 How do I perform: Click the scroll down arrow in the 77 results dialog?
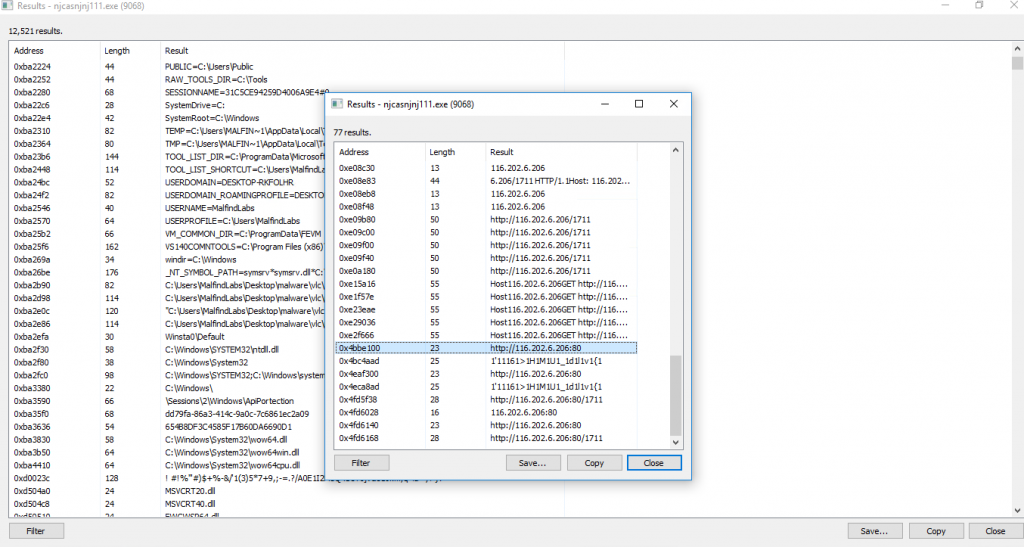click(x=675, y=442)
